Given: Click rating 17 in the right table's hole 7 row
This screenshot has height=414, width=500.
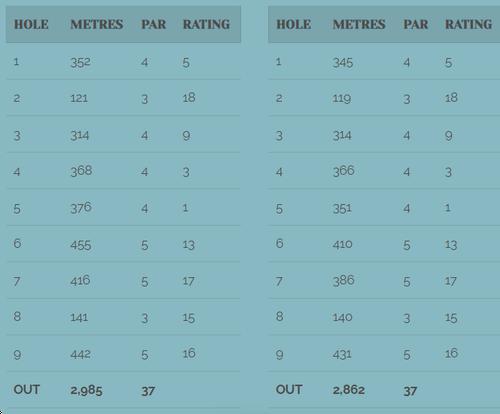Looking at the screenshot, I should click(x=451, y=282).
